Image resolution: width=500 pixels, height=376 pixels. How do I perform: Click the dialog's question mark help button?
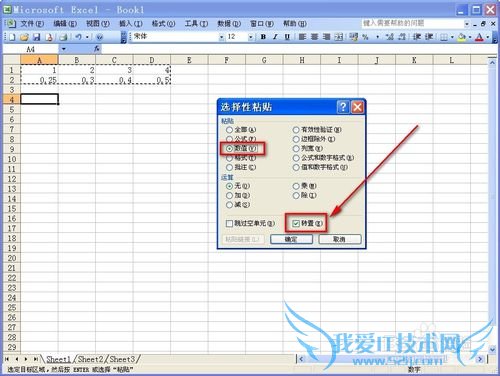pyautogui.click(x=343, y=107)
